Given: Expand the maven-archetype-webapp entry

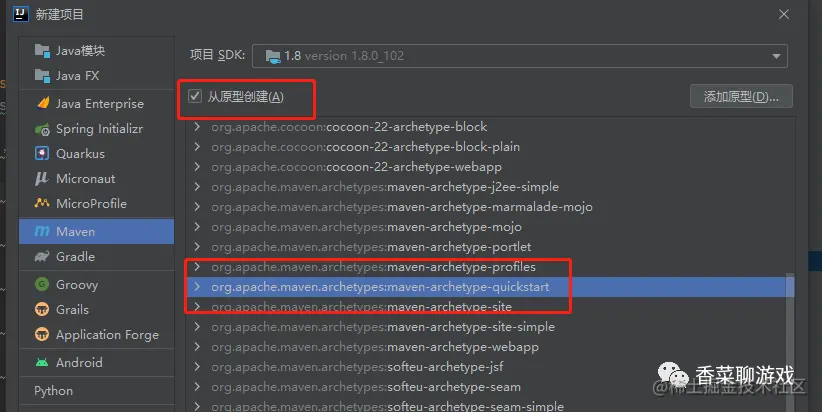Looking at the screenshot, I should pos(197,346).
